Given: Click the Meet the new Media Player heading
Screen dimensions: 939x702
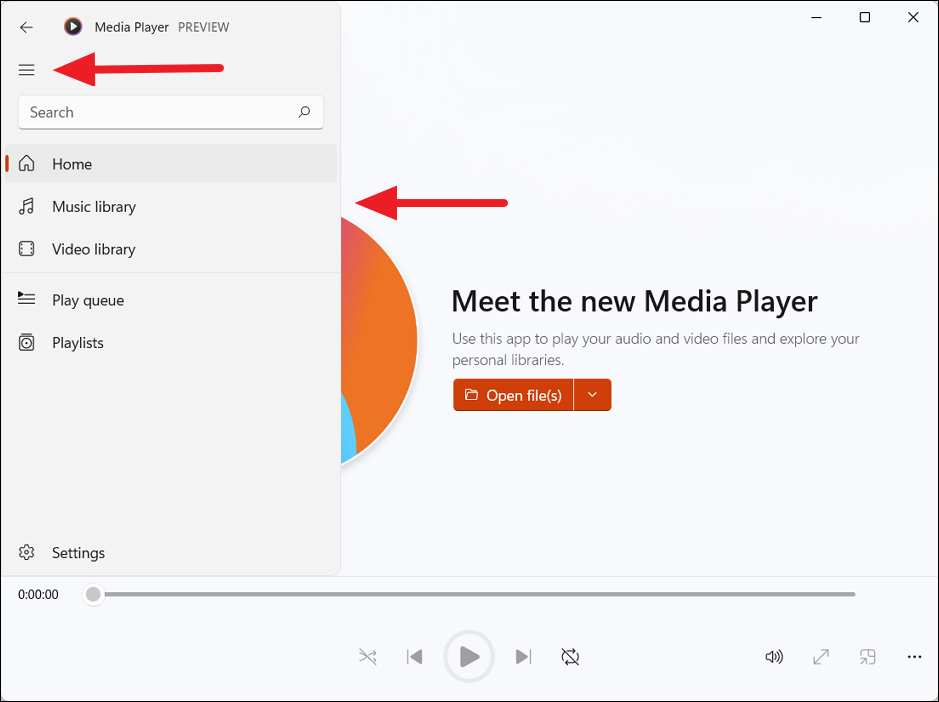Looking at the screenshot, I should pos(634,301).
